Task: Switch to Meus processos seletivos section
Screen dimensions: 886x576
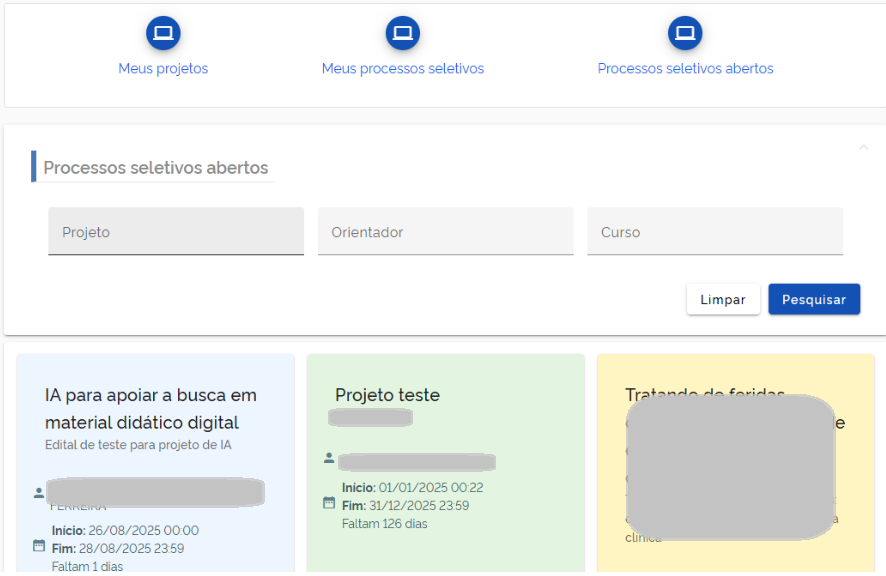Action: click(x=402, y=68)
